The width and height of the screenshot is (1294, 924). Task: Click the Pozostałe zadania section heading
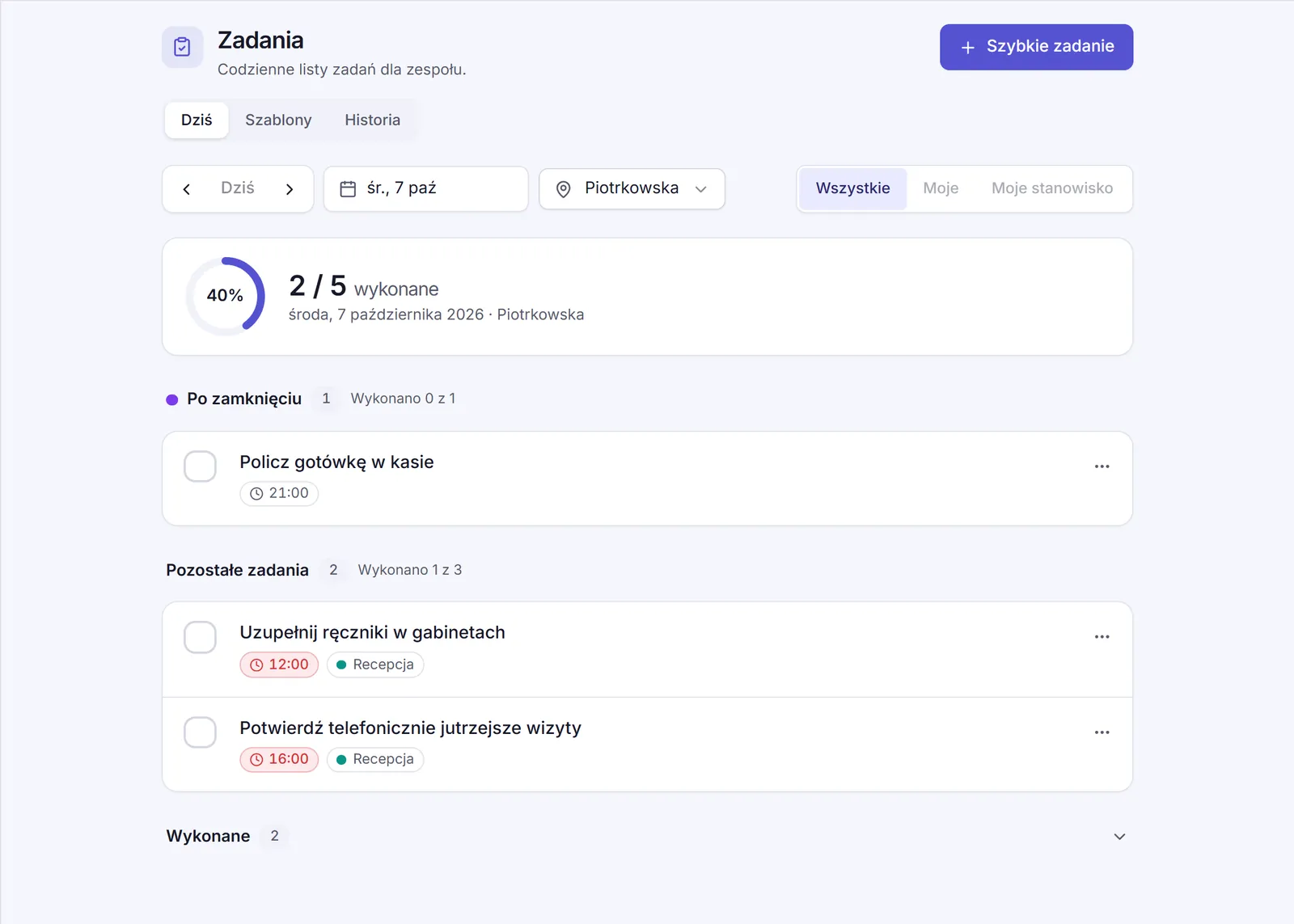(x=237, y=570)
